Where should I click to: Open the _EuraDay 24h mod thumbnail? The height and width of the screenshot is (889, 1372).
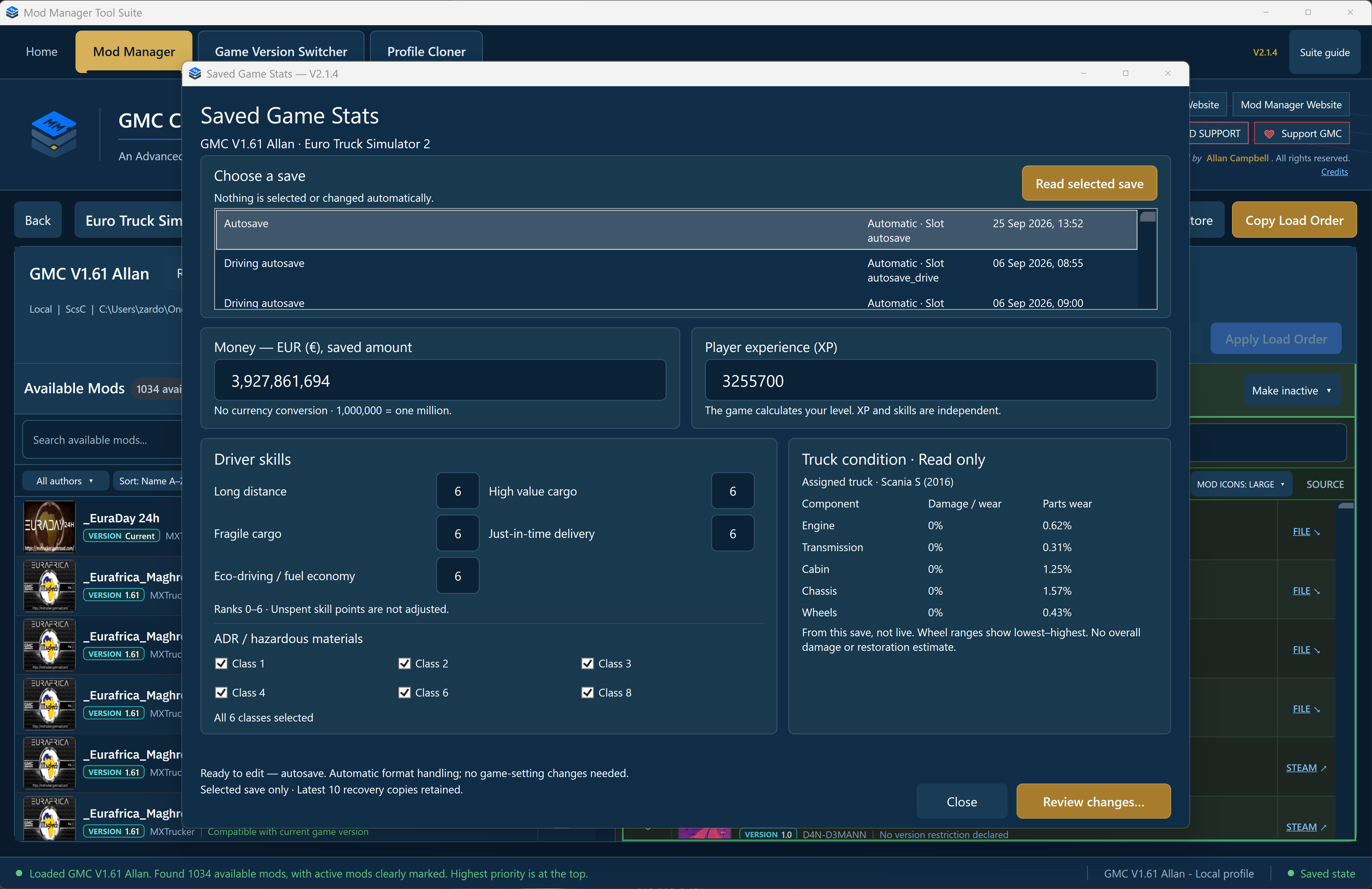pos(49,526)
